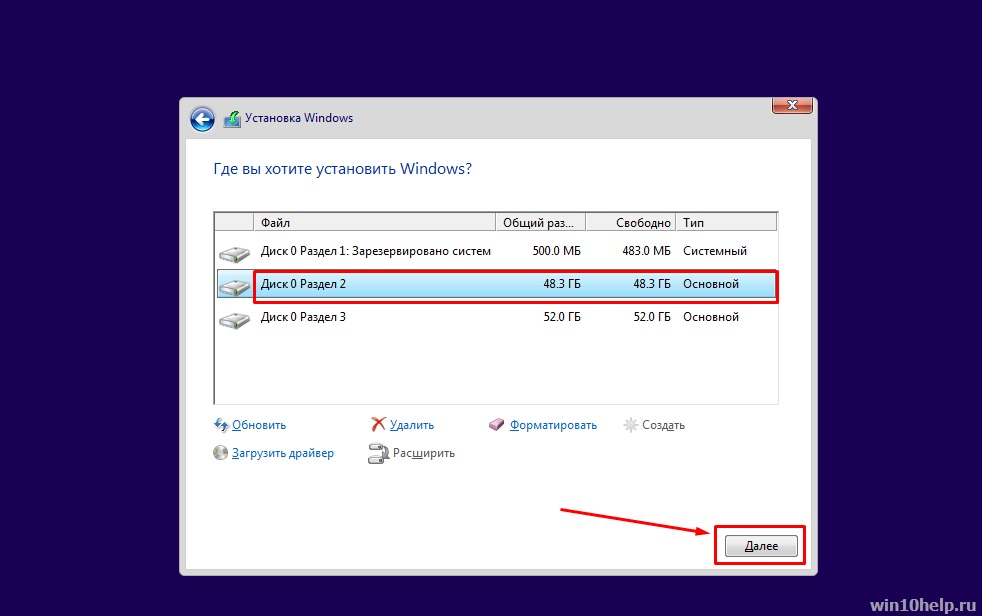The image size is (982, 616).
Task: Open the Форматировать link
Action: 553,425
